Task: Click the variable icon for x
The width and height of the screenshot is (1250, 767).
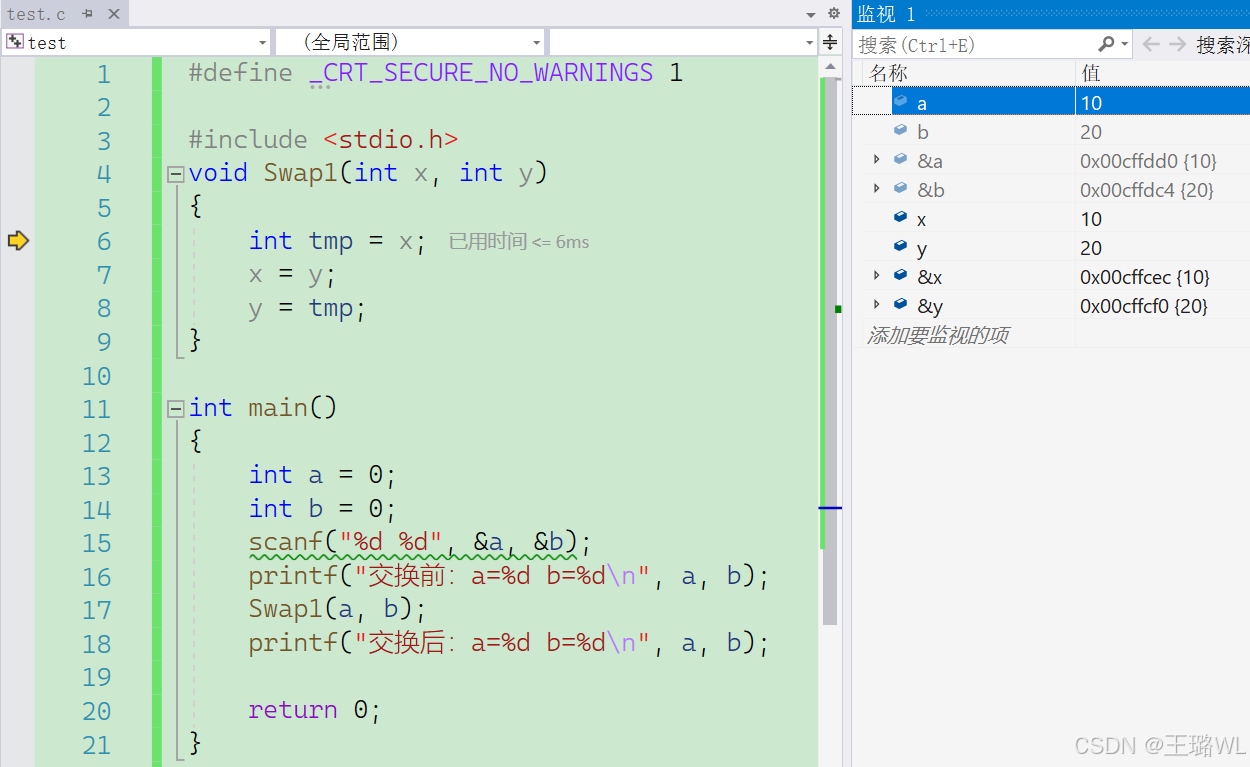Action: [x=901, y=217]
